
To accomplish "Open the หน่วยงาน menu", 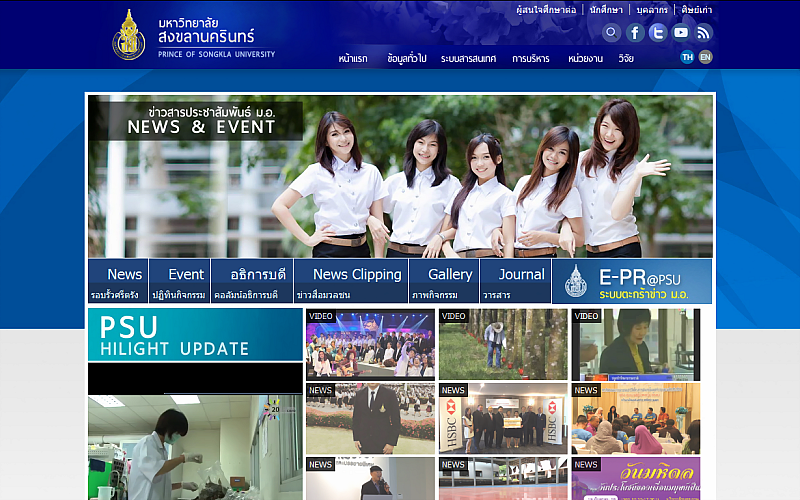I will 585,59.
